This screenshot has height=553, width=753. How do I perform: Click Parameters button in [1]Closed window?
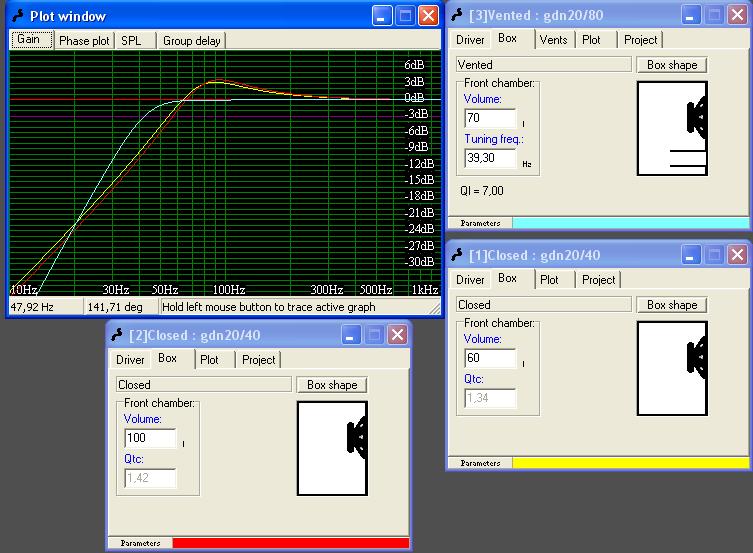480,463
